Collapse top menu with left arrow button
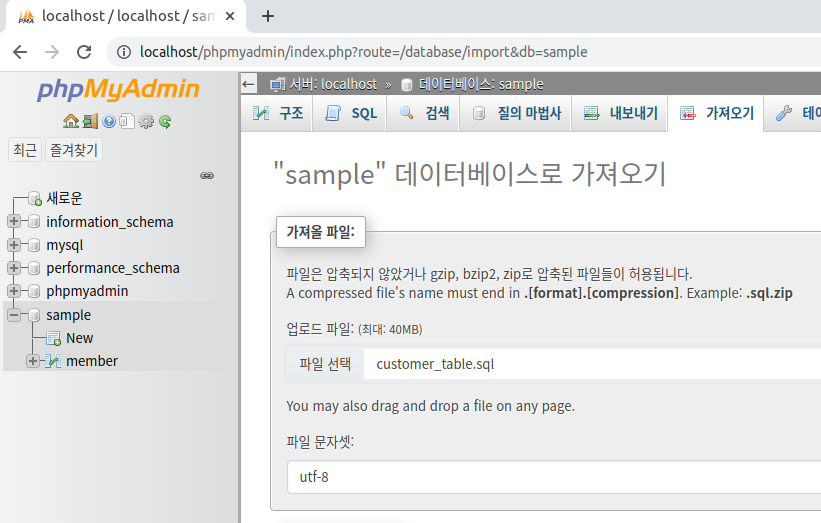This screenshot has height=523, width=821. coord(249,84)
